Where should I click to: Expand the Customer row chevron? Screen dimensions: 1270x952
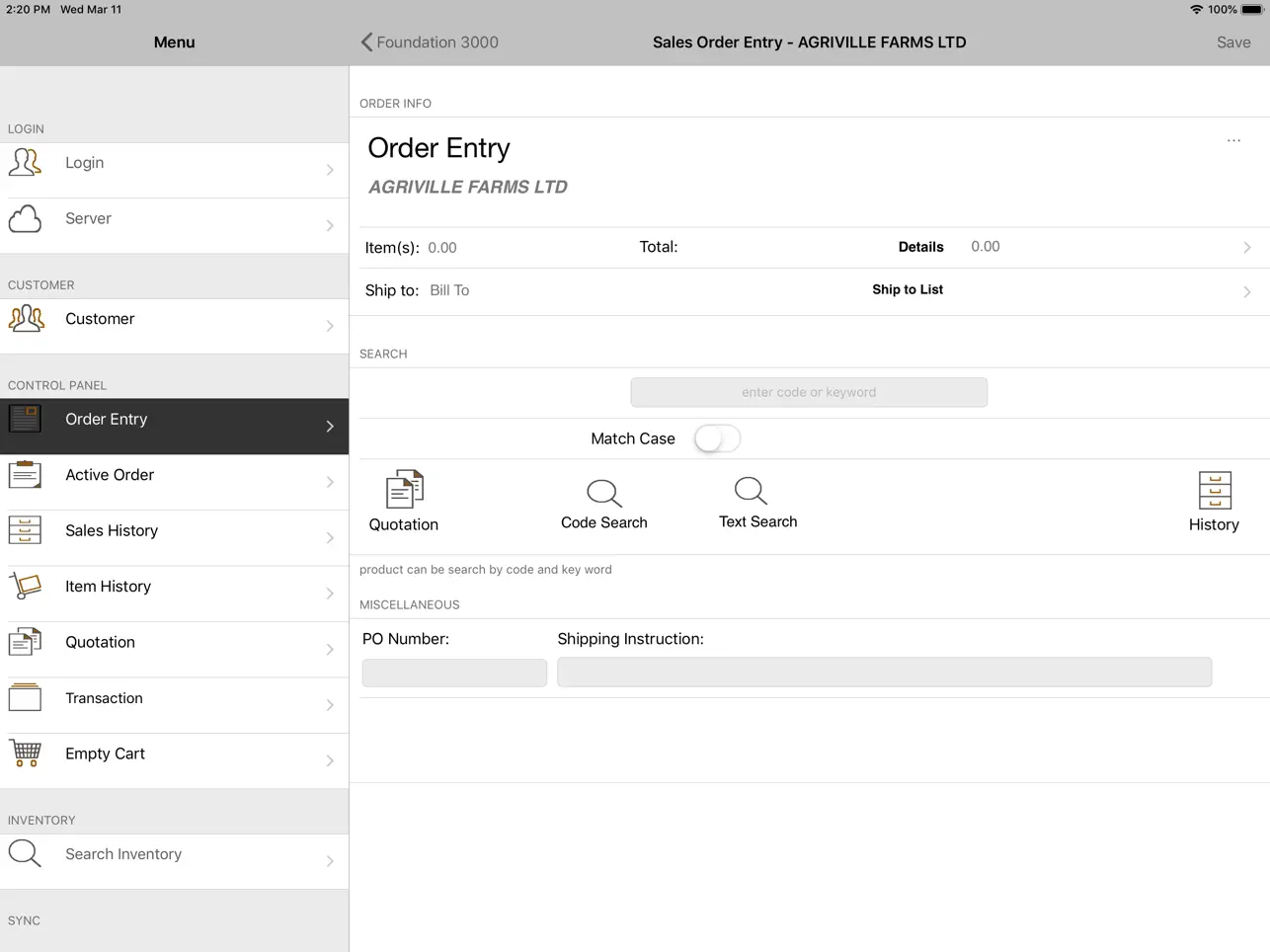pos(330,326)
